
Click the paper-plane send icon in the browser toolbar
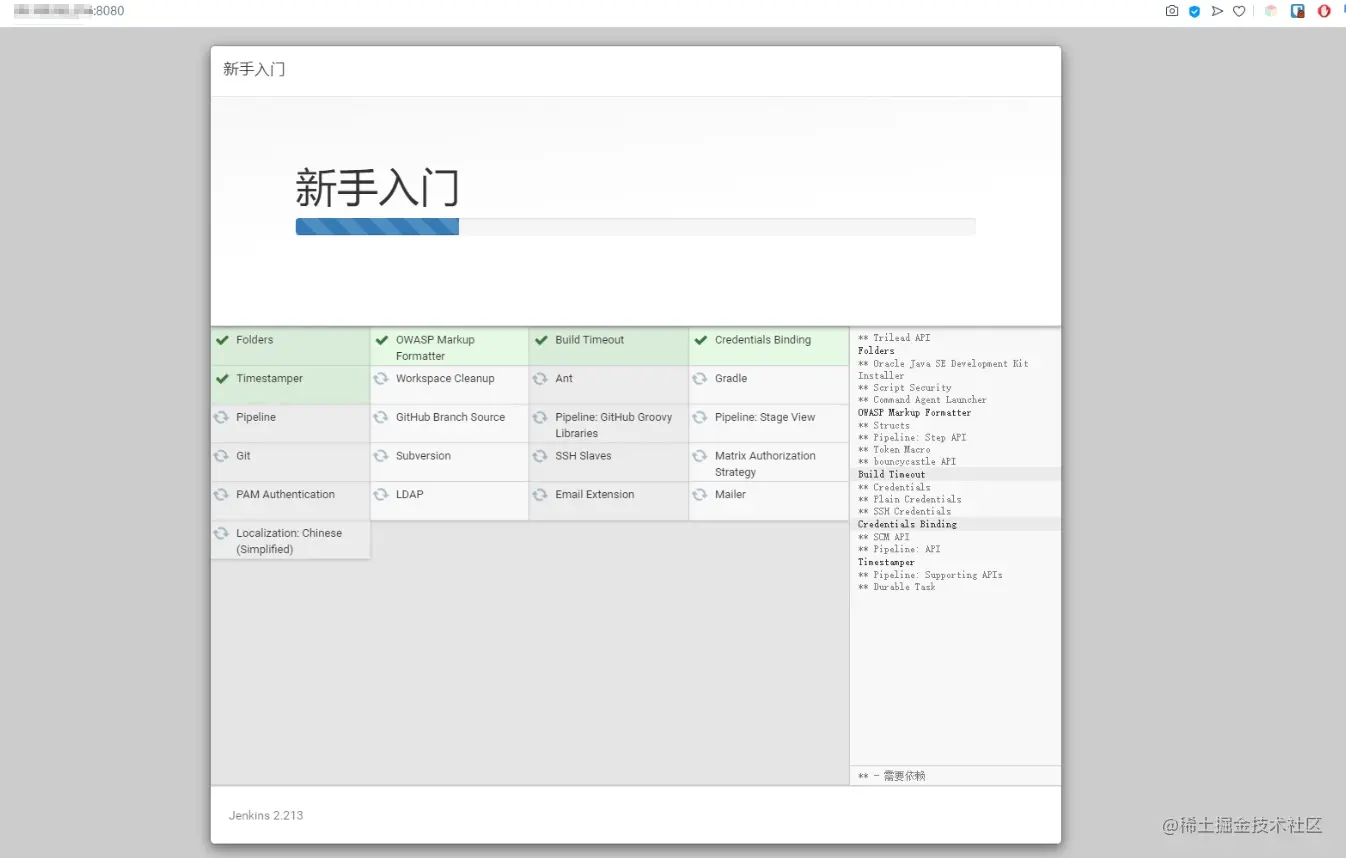click(1217, 11)
